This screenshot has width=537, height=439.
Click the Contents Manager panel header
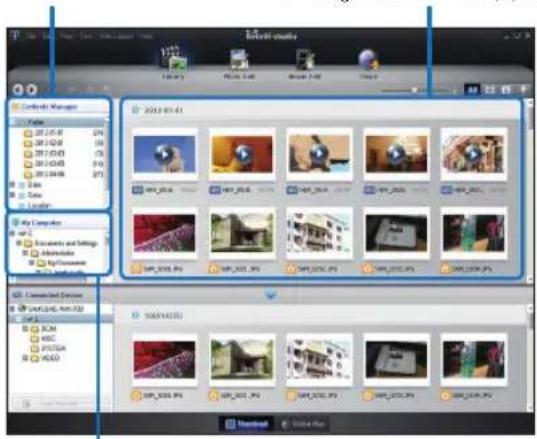[x=58, y=107]
